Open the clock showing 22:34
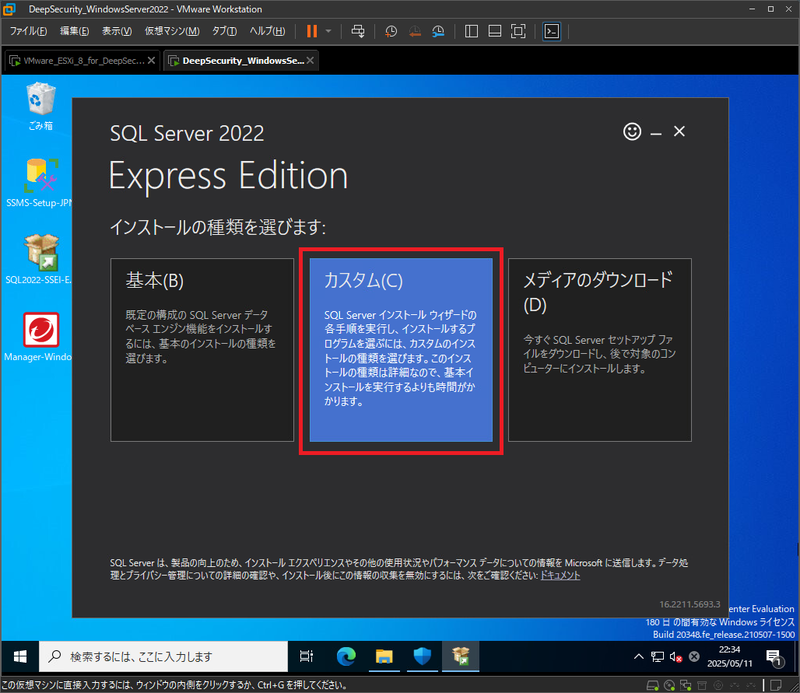 [x=730, y=656]
